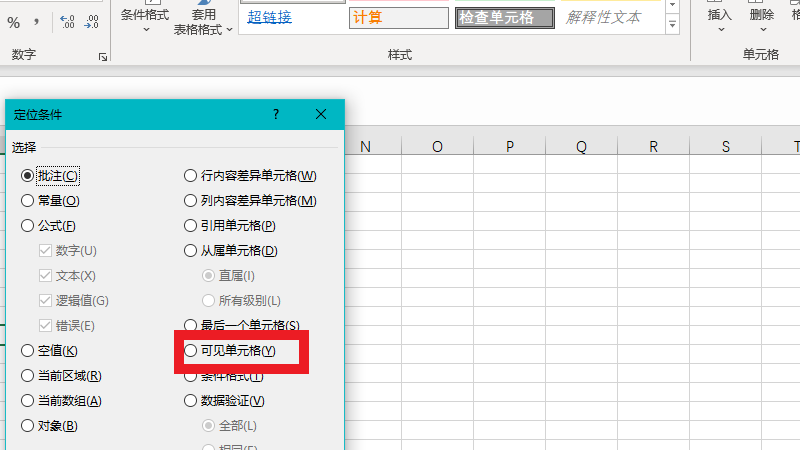Click the comma style number format icon
The height and width of the screenshot is (450, 800).
click(37, 20)
